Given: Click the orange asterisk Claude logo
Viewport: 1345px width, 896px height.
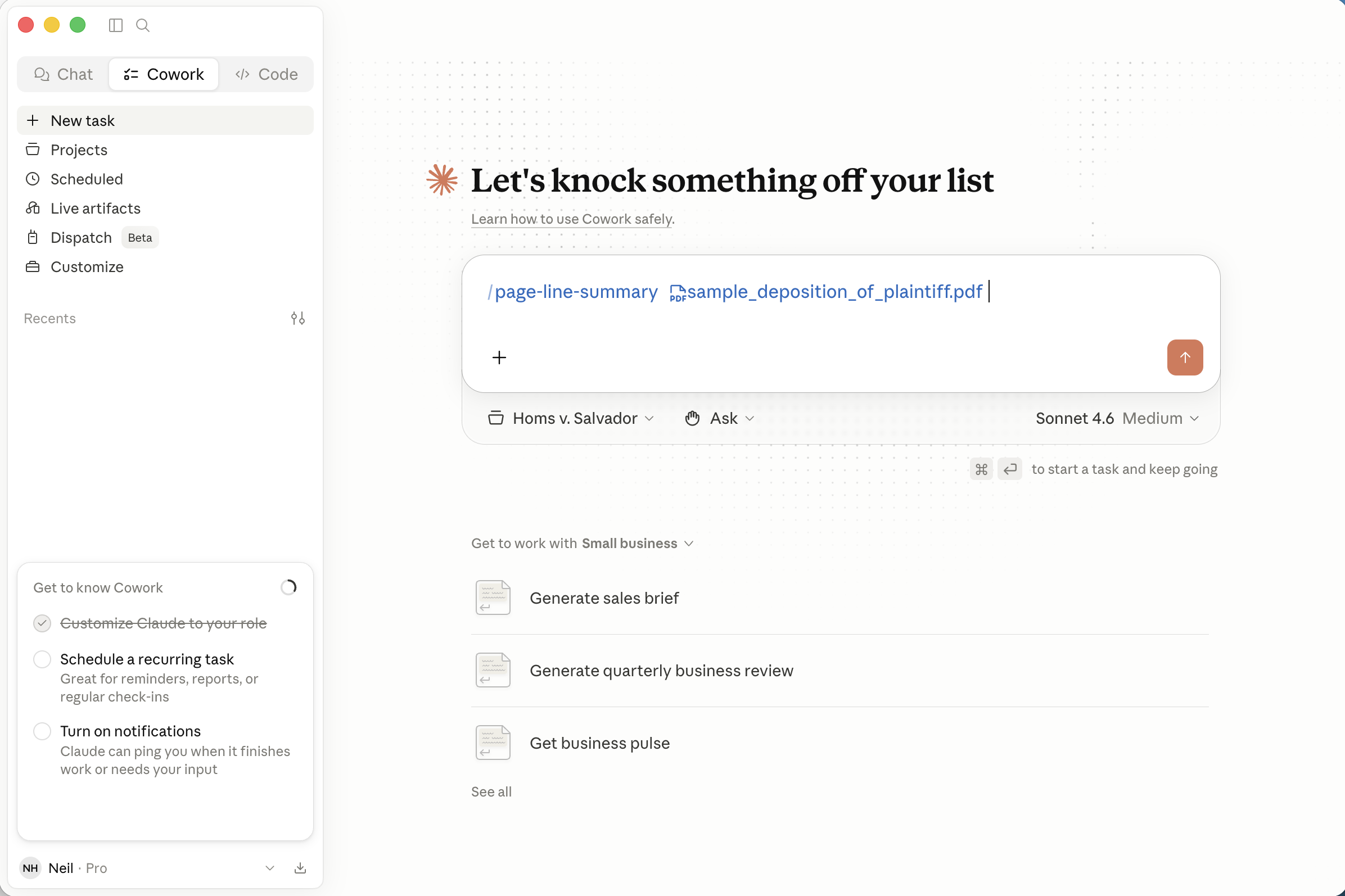Looking at the screenshot, I should coord(442,180).
